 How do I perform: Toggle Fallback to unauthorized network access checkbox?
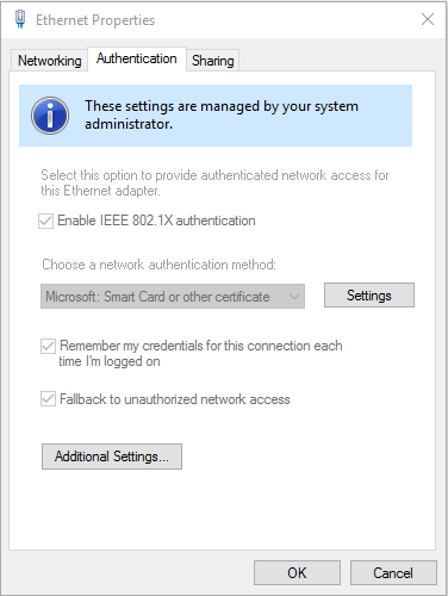(48, 399)
